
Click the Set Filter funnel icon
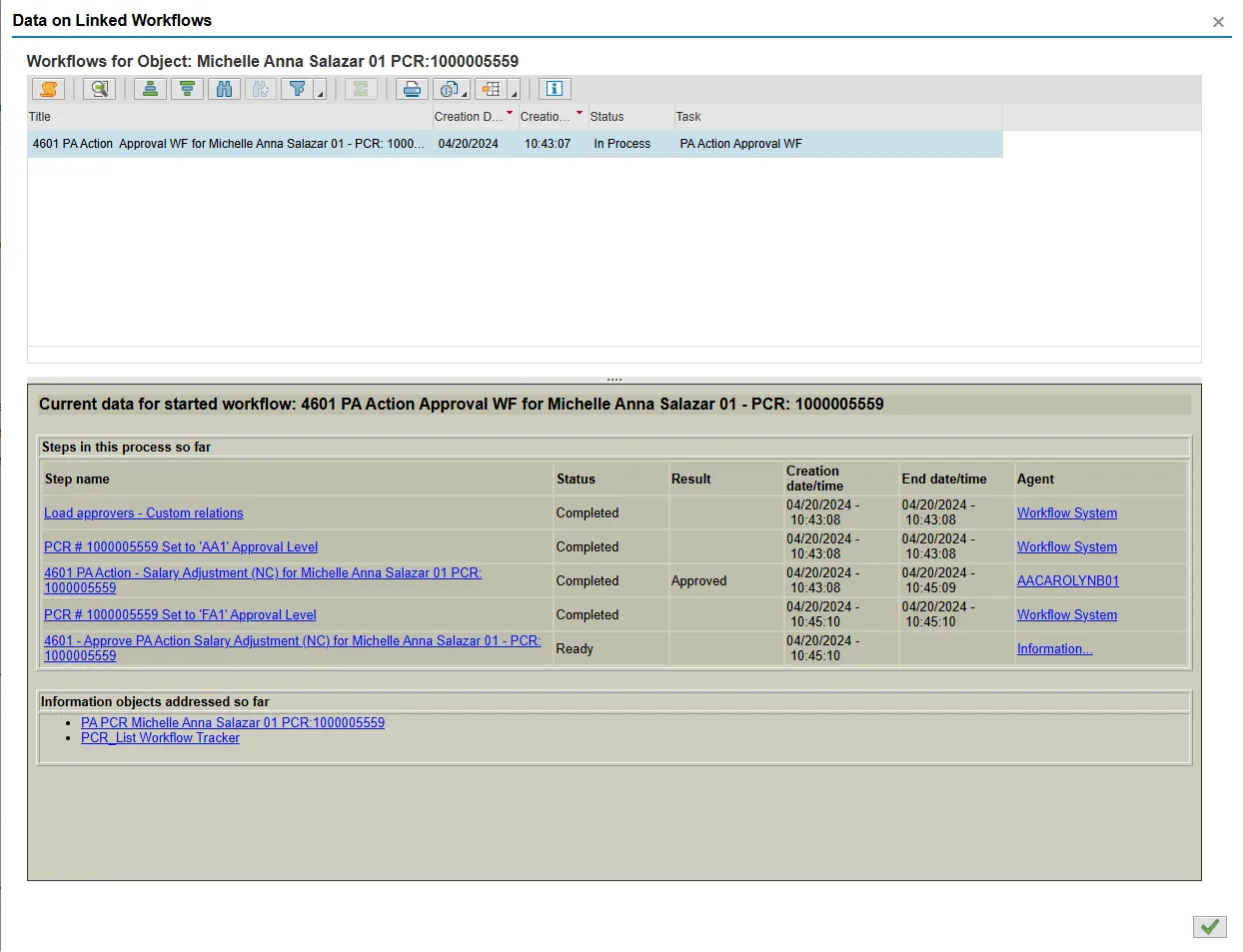tap(297, 89)
